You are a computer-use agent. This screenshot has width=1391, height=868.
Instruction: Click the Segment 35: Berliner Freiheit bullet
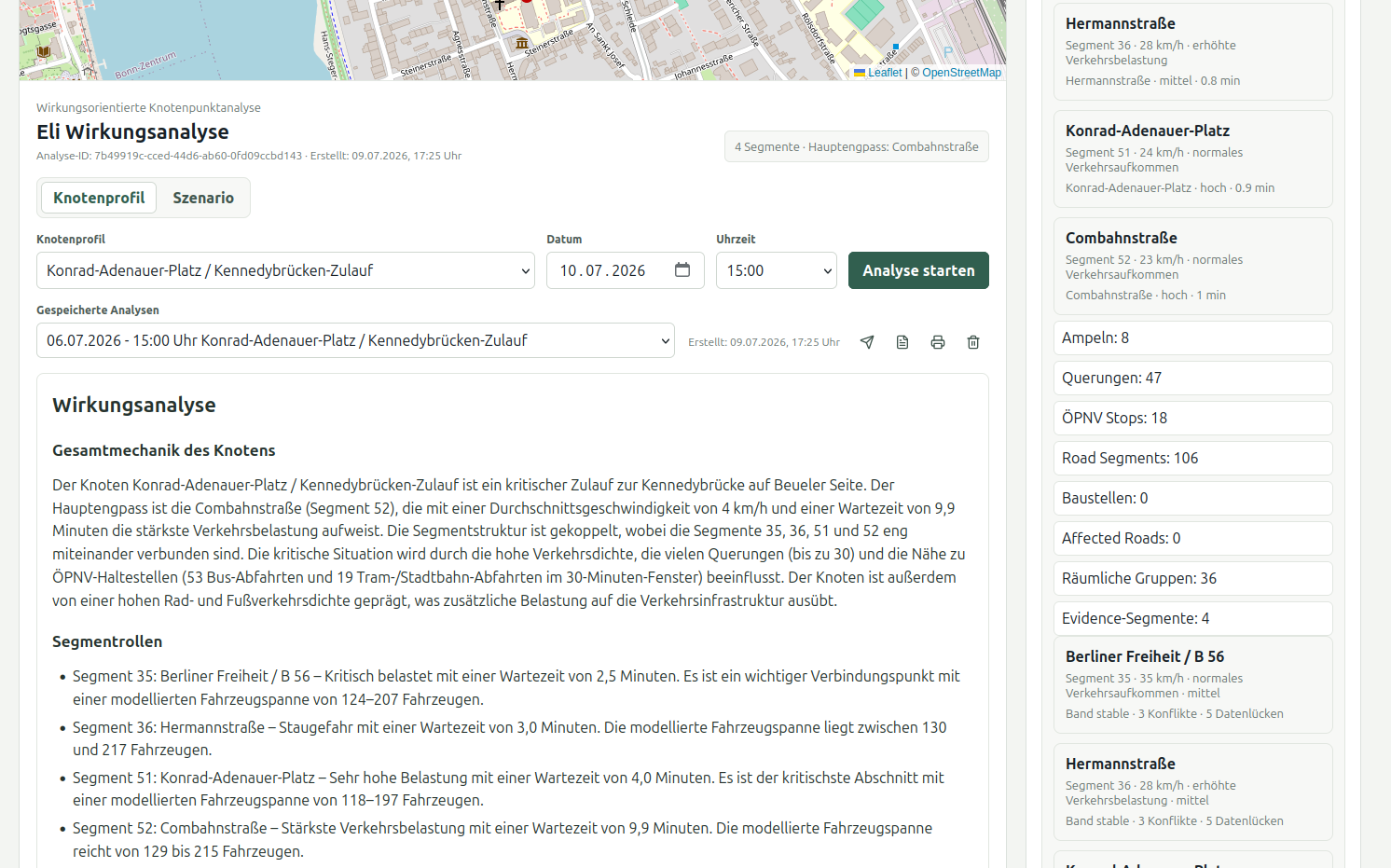tap(516, 687)
